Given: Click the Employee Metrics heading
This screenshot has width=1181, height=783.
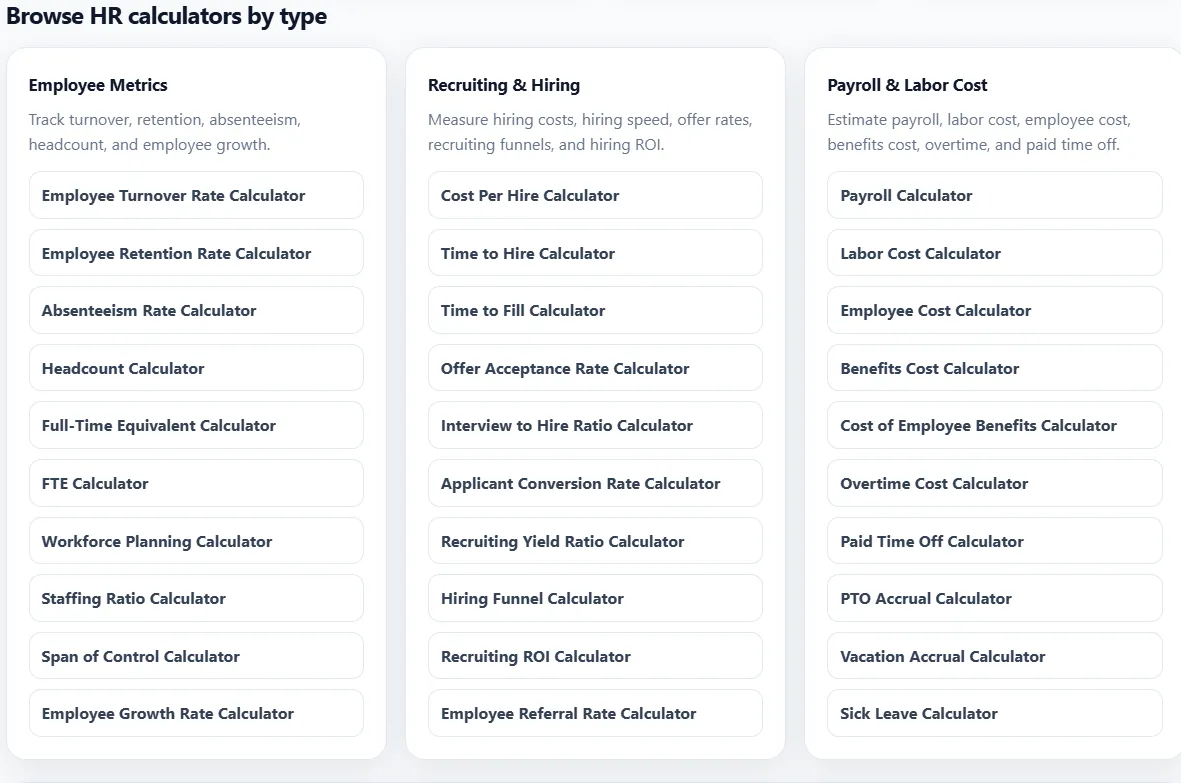Looking at the screenshot, I should tap(98, 85).
